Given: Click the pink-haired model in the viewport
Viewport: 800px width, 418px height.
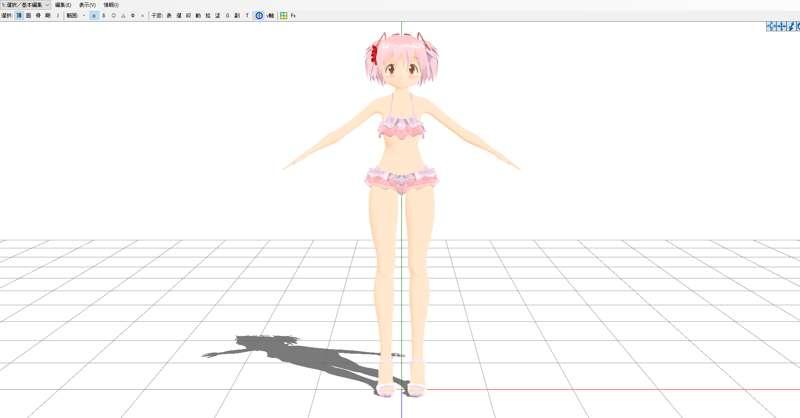Looking at the screenshot, I should click(402, 214).
